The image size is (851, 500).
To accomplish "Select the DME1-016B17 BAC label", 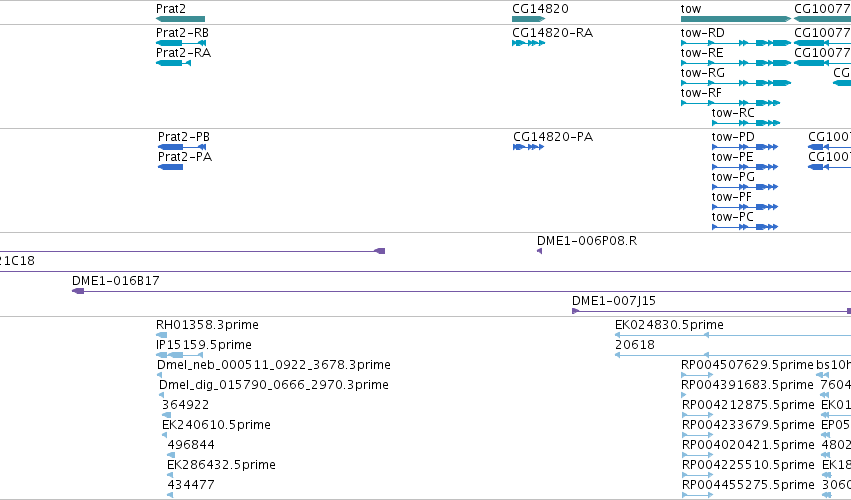I will (116, 281).
